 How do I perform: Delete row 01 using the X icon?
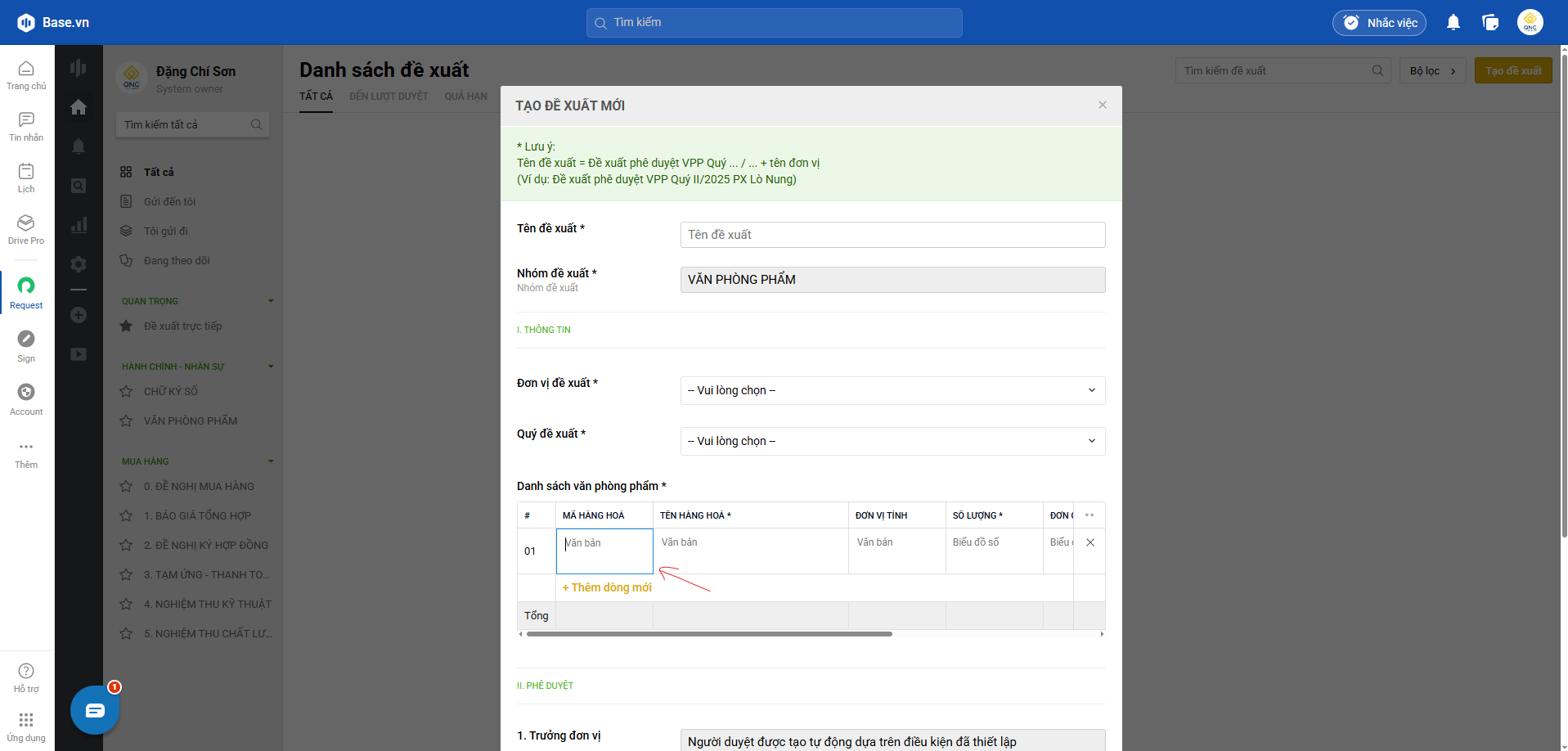click(1090, 542)
